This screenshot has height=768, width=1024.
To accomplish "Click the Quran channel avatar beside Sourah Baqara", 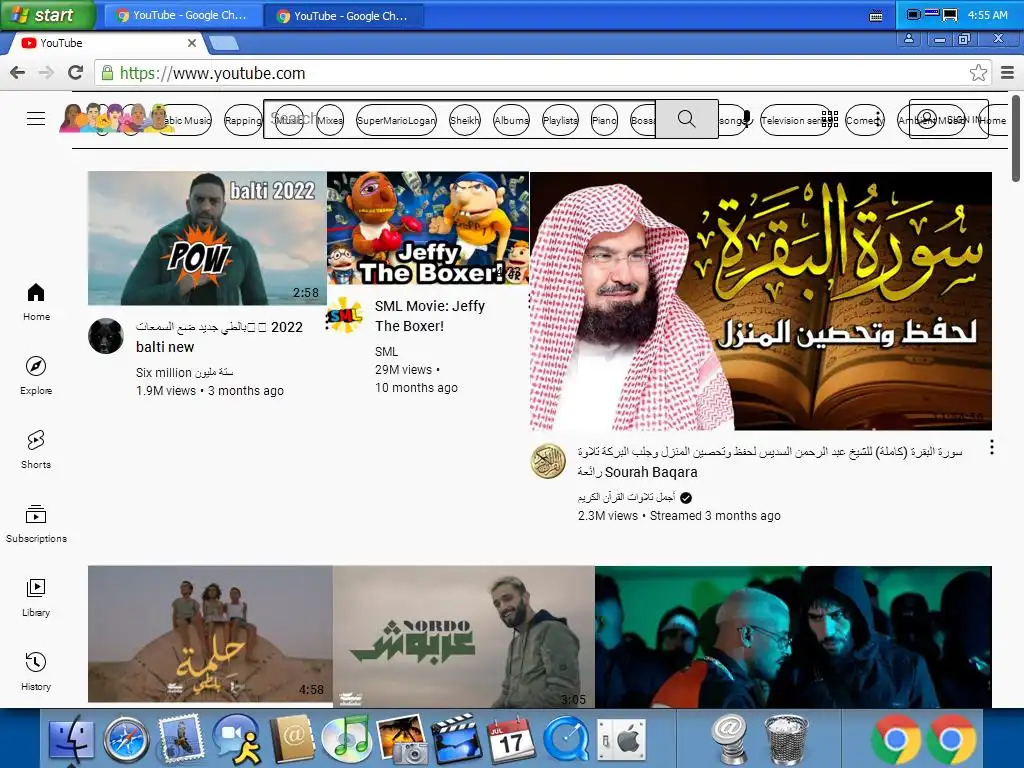I will [548, 461].
